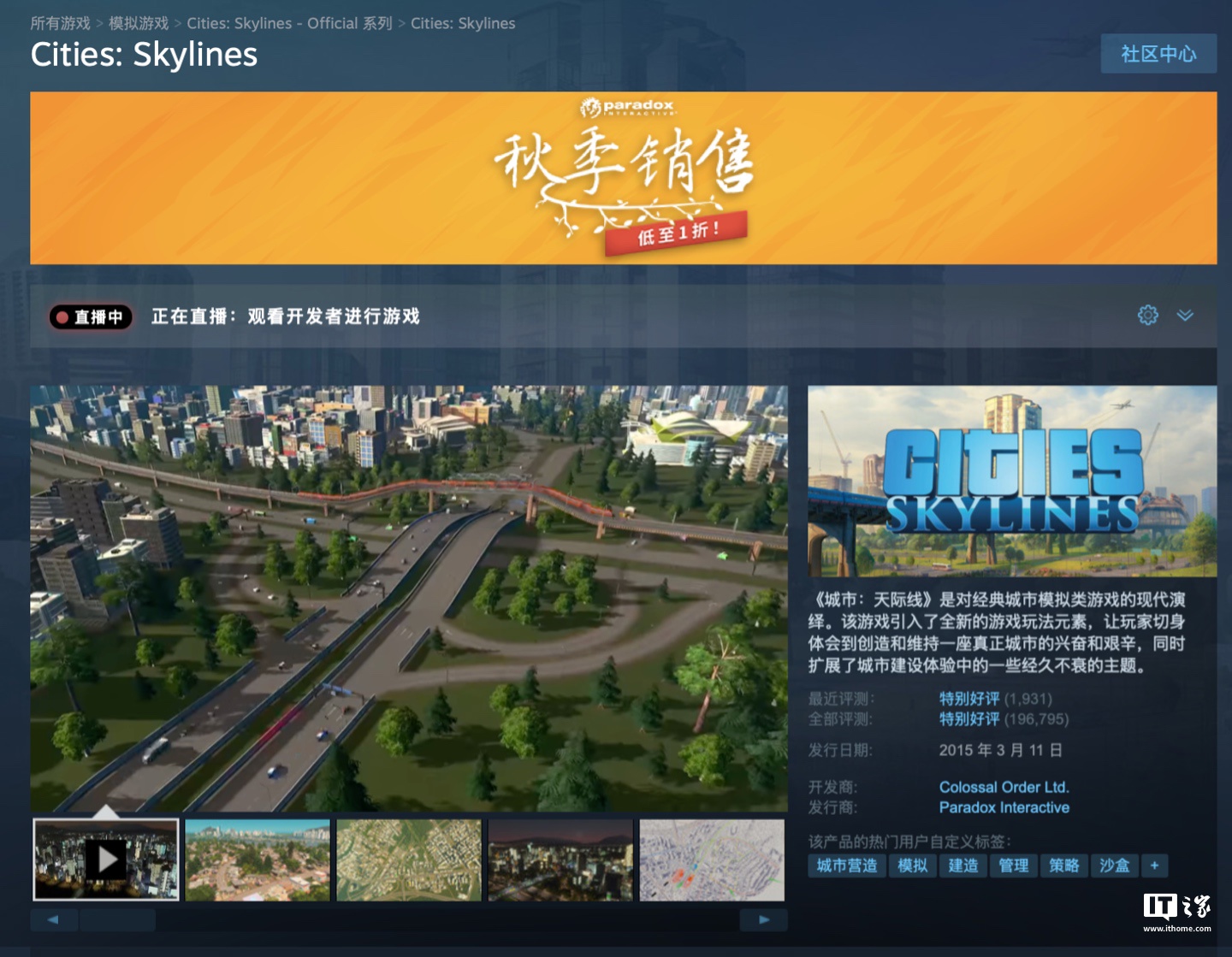Click release date 2015 年 3 月 11 日
The width and height of the screenshot is (1232, 957).
coord(1001,750)
